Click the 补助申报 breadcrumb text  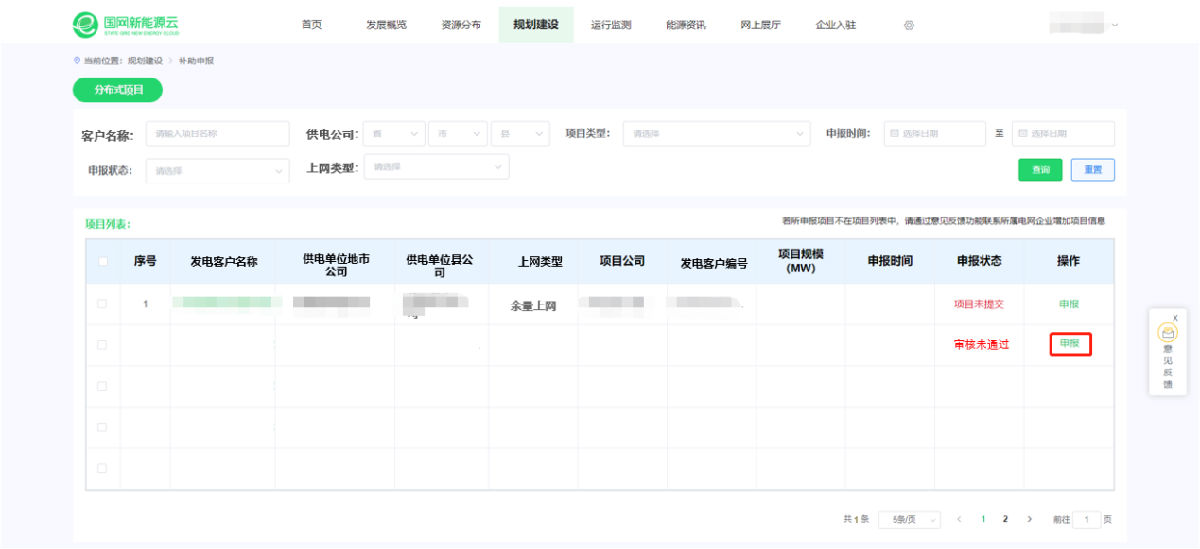click(196, 61)
